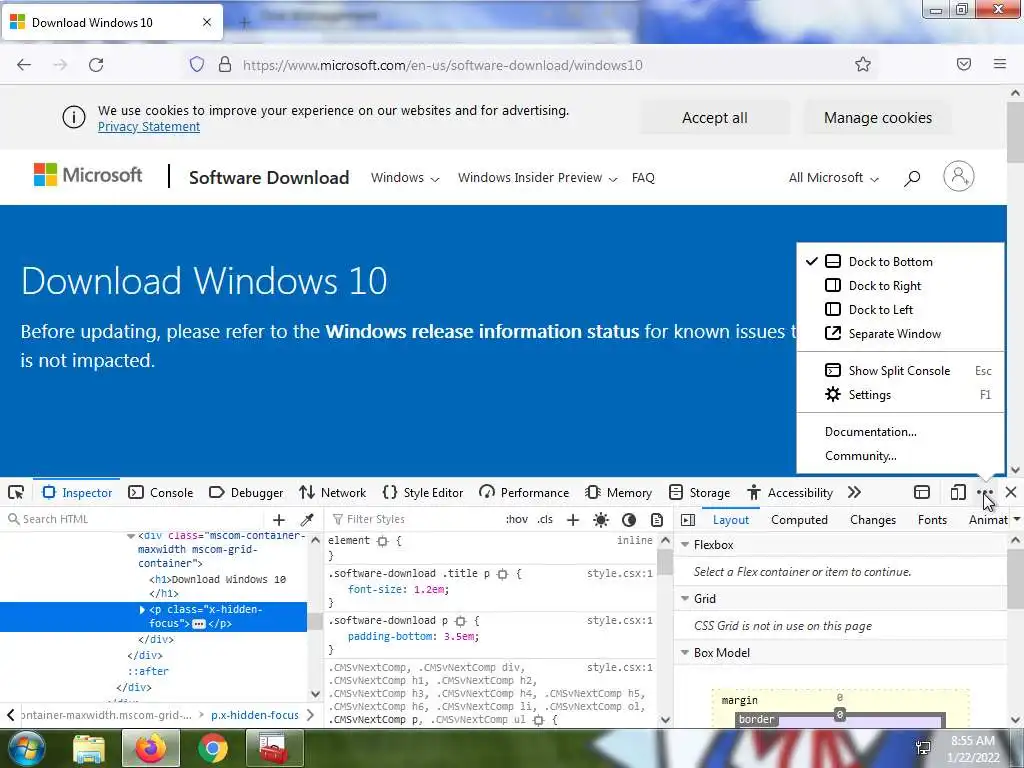Screen dimensions: 1024x768
Task: Click the font-size 1.2em value
Action: (429, 589)
